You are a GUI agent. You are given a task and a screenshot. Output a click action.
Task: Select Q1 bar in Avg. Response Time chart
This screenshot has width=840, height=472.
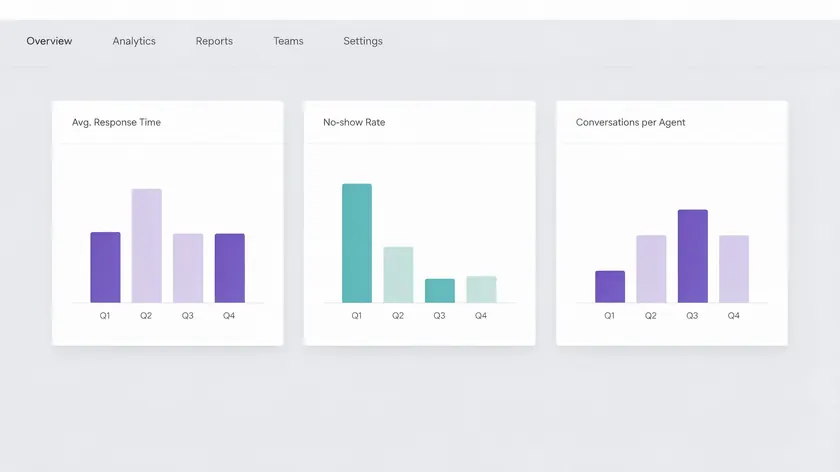(106, 267)
